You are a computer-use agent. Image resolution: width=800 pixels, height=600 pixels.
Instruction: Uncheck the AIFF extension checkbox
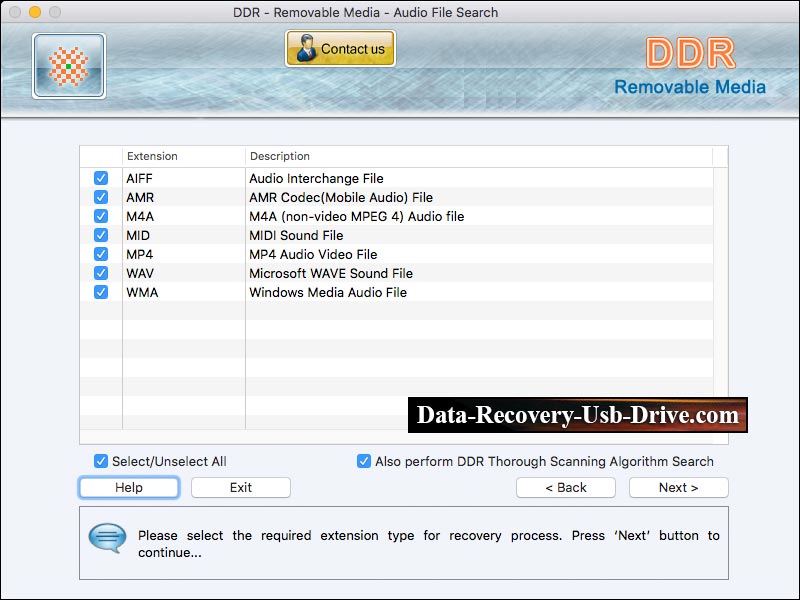(x=100, y=178)
